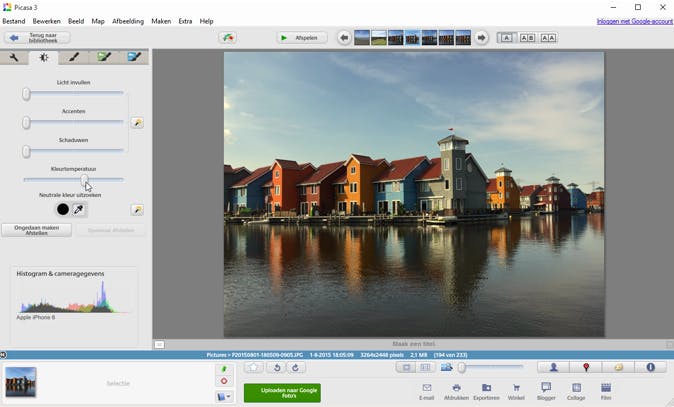Click the Winkel shopping cart icon
Image resolution: width=674 pixels, height=407 pixels.
[516, 388]
